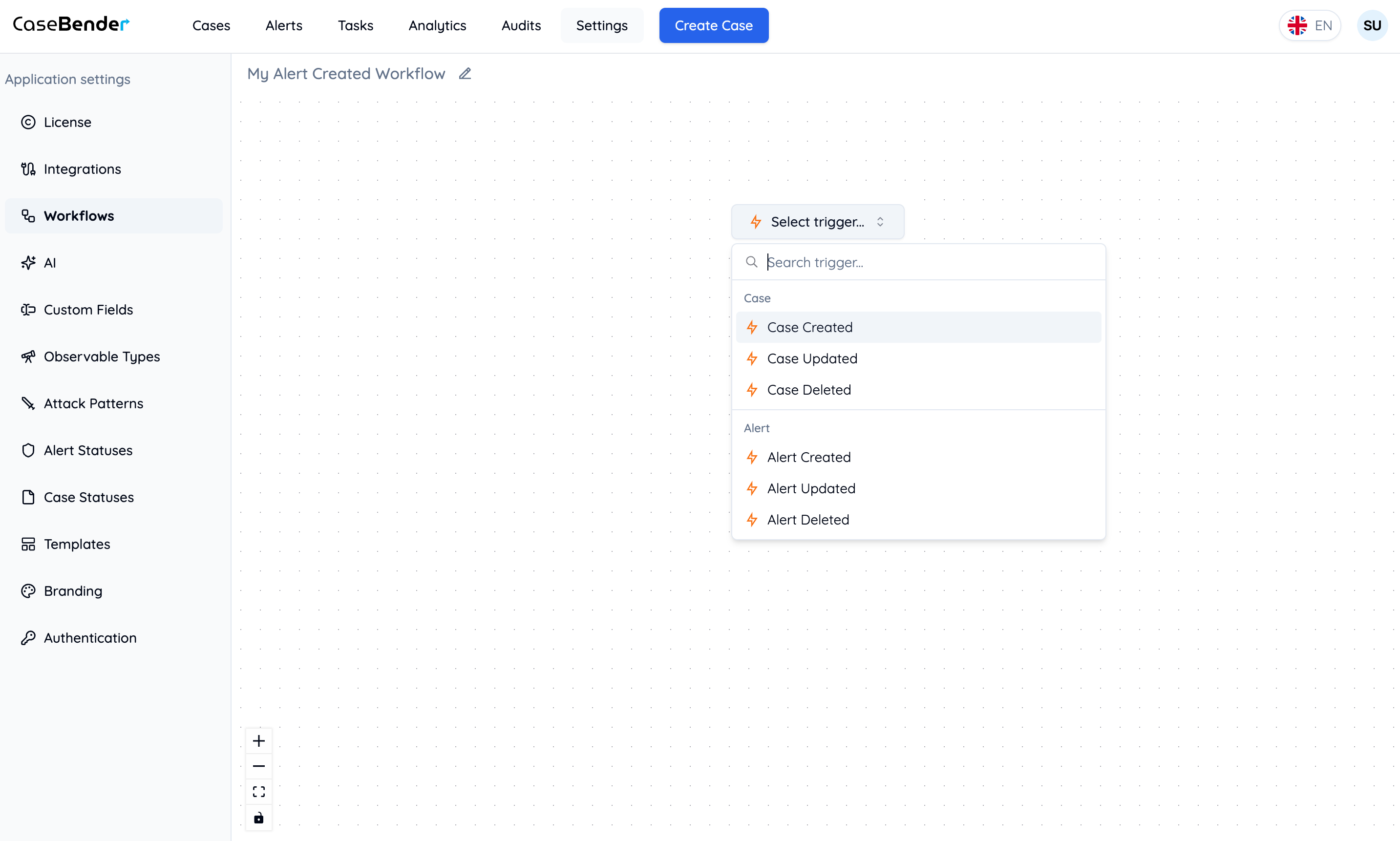Viewport: 1400px width, 841px height.
Task: Go to Observable Types settings
Action: pos(102,357)
